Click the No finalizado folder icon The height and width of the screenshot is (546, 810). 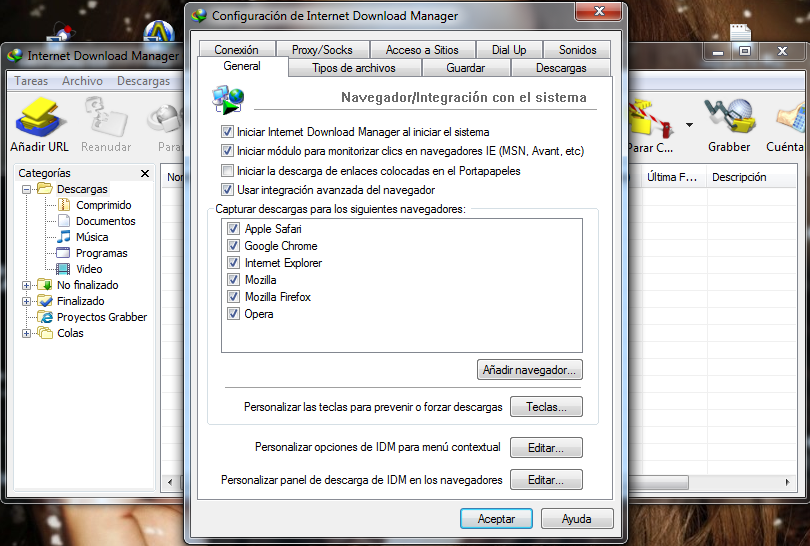(45, 285)
